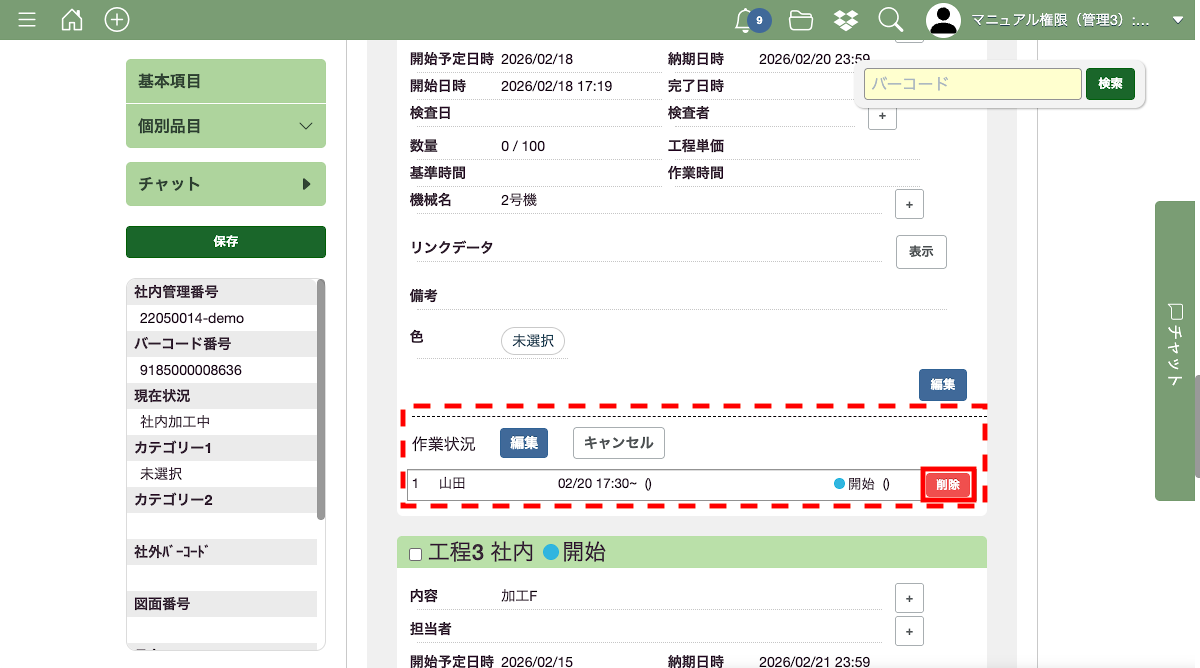Open the notification bell with badge 9
Screen dimensions: 1200x668
(745, 20)
